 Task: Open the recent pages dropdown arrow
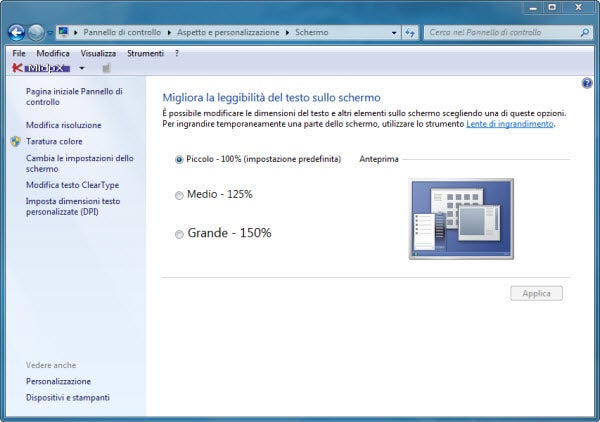50,33
